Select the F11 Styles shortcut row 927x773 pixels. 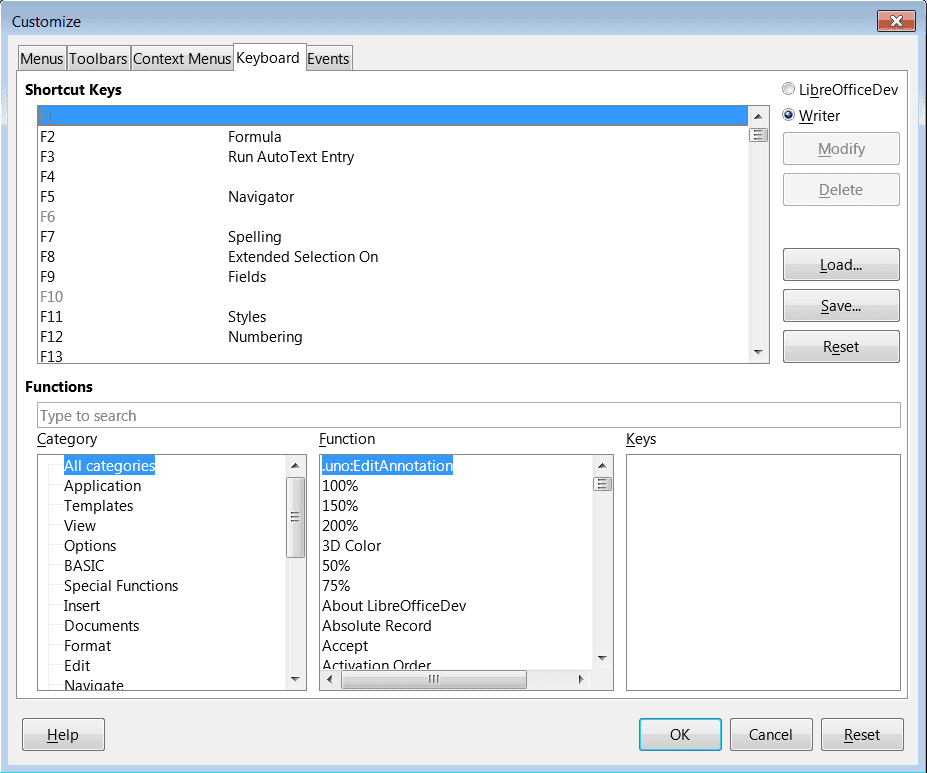[x=393, y=317]
